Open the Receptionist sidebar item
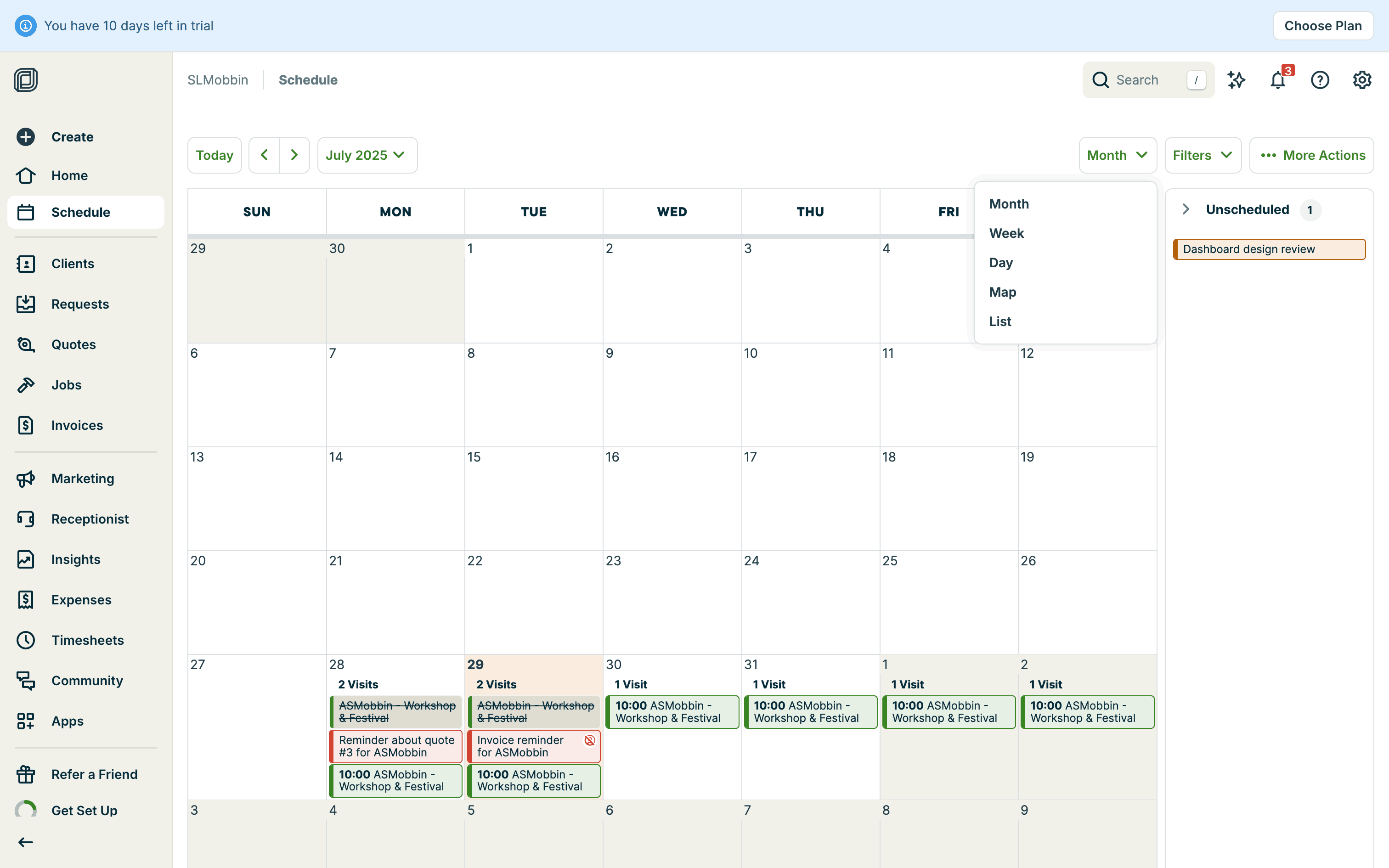1389x868 pixels. [90, 519]
